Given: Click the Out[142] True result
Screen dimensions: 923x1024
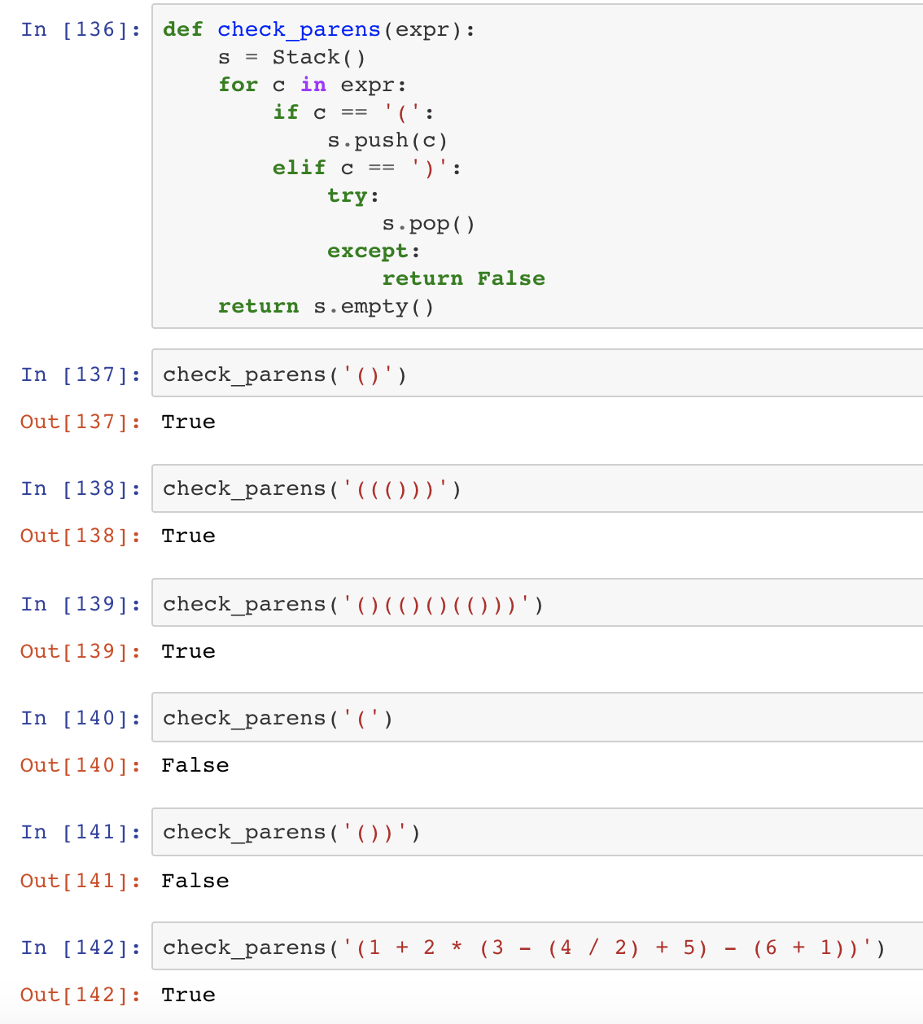Looking at the screenshot, I should click(188, 994).
